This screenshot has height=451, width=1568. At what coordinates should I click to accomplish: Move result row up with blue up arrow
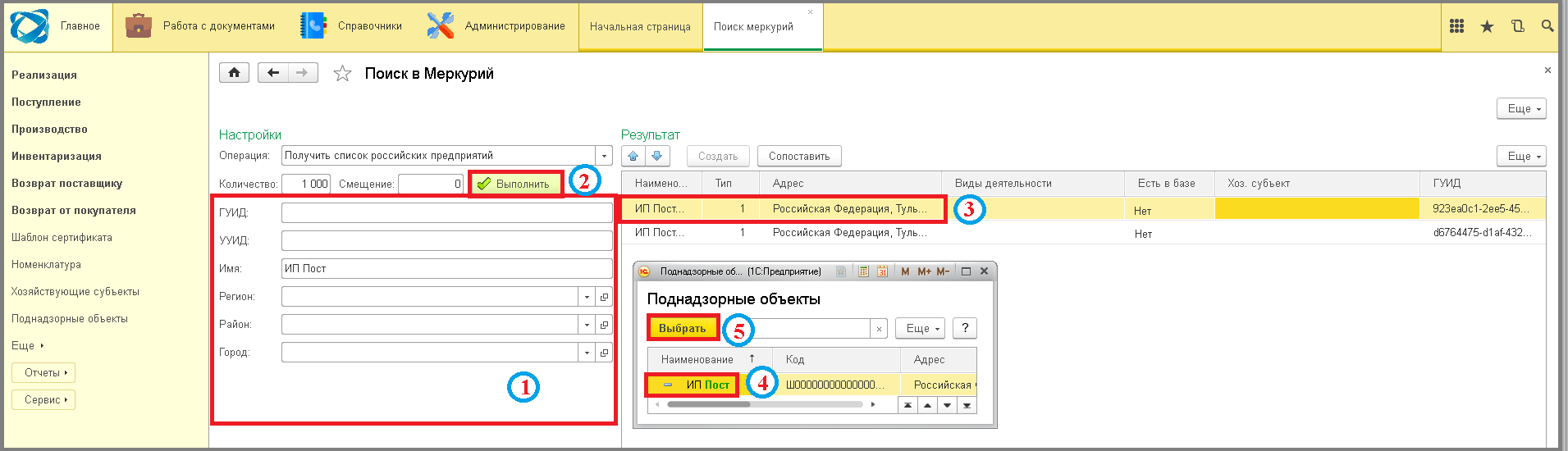(633, 156)
